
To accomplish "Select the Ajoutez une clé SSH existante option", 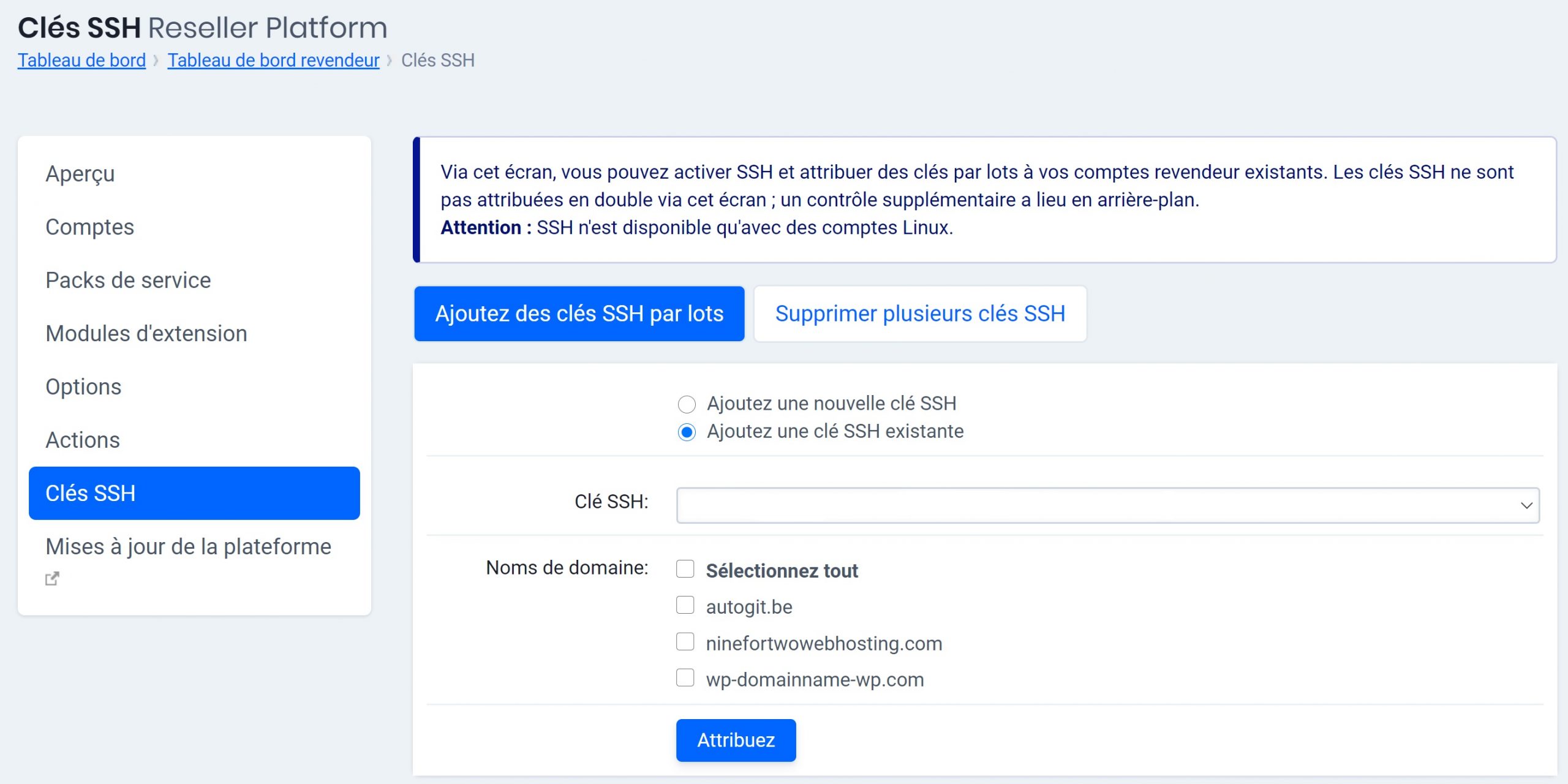I will (x=687, y=431).
